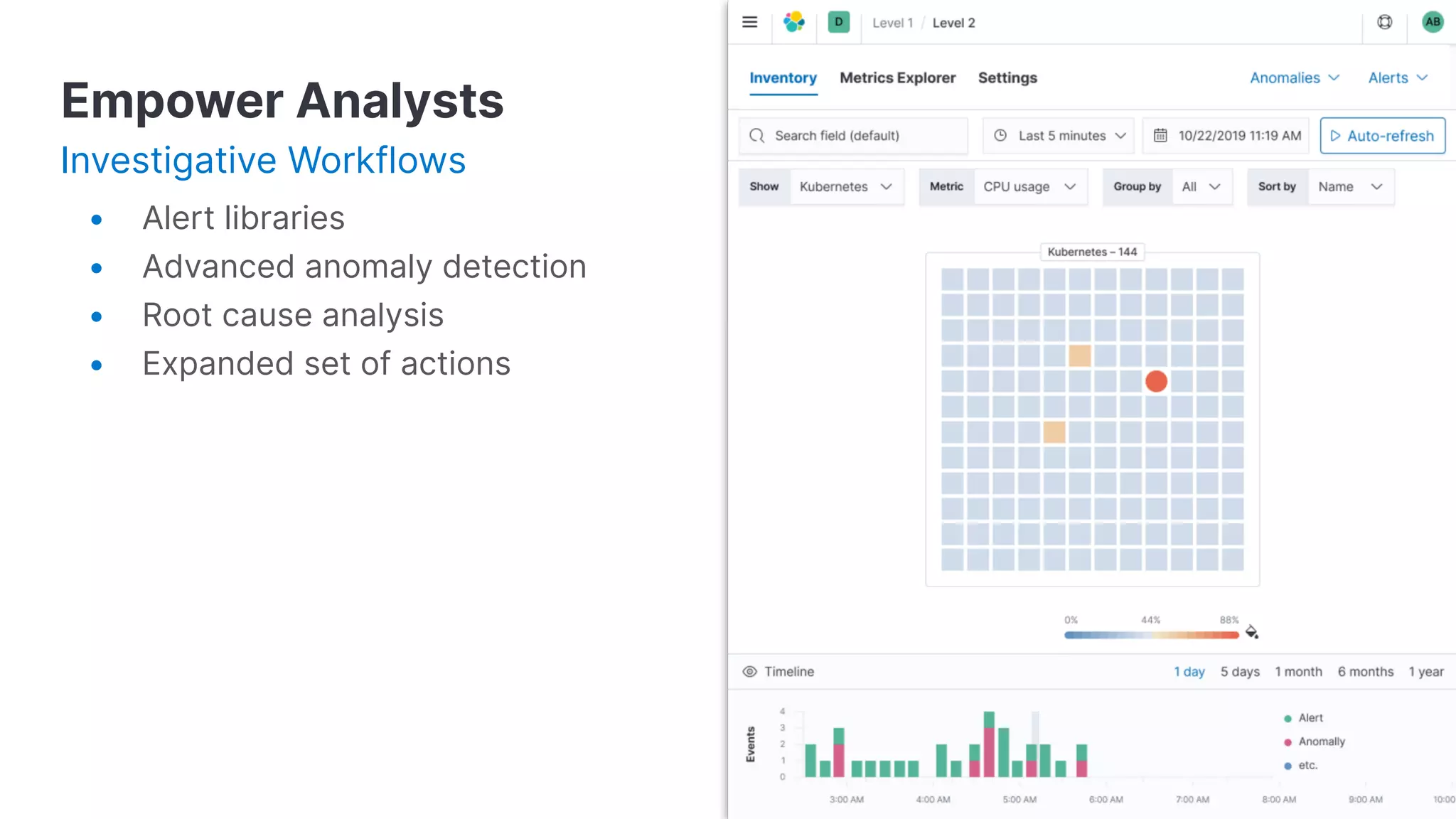1456x819 pixels.
Task: Click the Elastic logo icon
Action: coord(793,22)
